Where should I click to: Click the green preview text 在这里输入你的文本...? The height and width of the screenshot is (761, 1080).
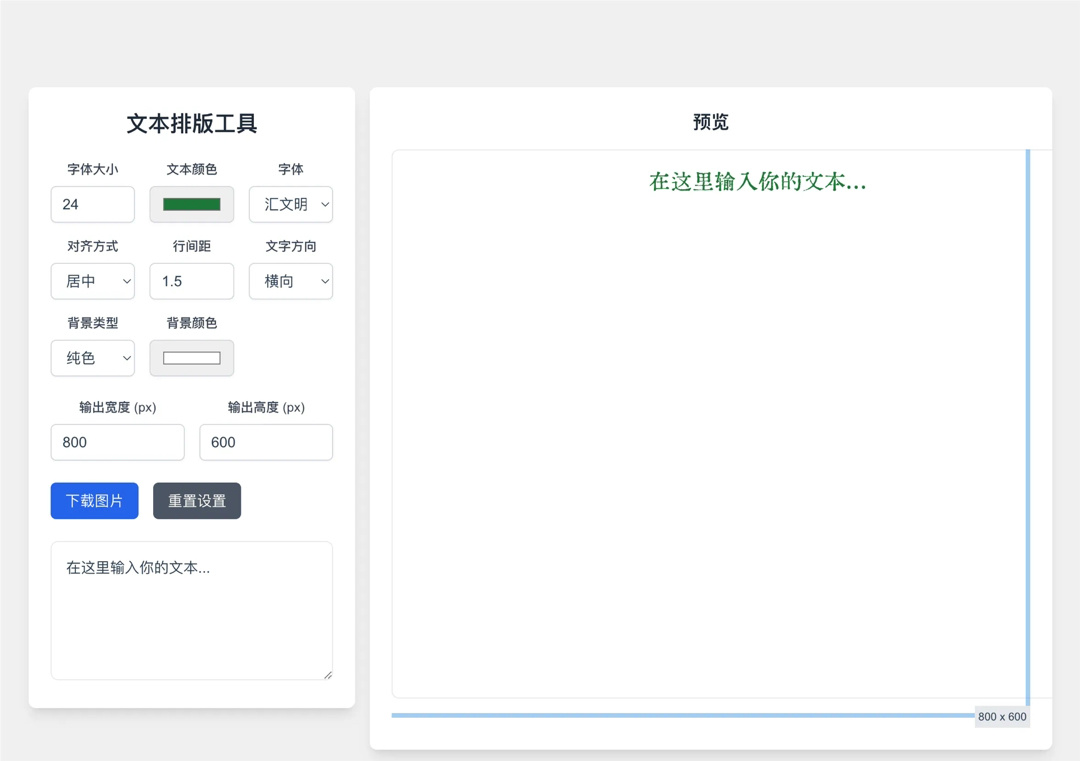[758, 182]
